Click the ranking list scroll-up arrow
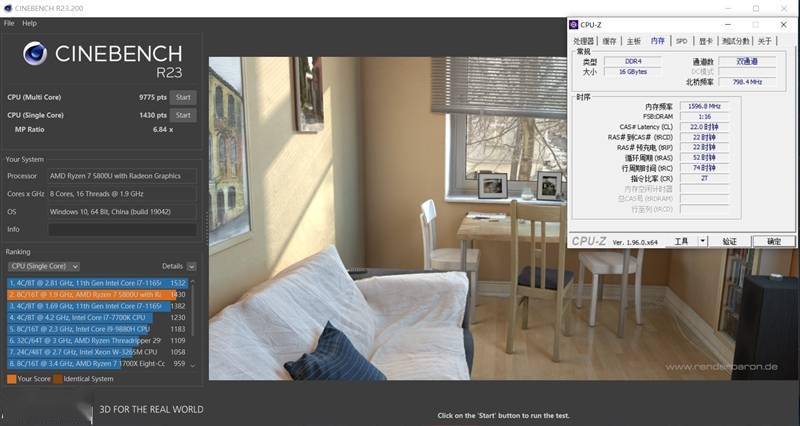 pyautogui.click(x=192, y=282)
